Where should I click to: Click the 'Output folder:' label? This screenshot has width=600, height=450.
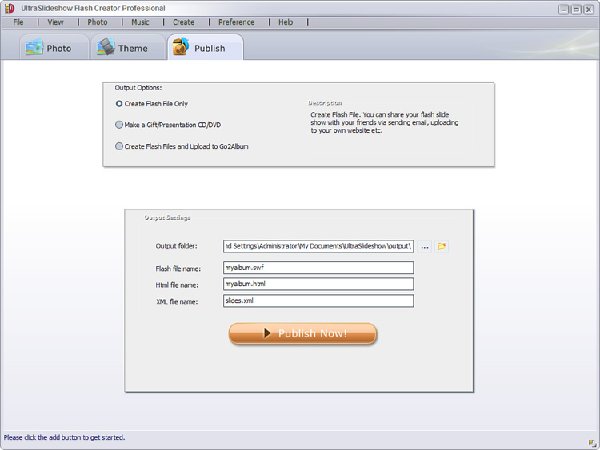(x=176, y=246)
